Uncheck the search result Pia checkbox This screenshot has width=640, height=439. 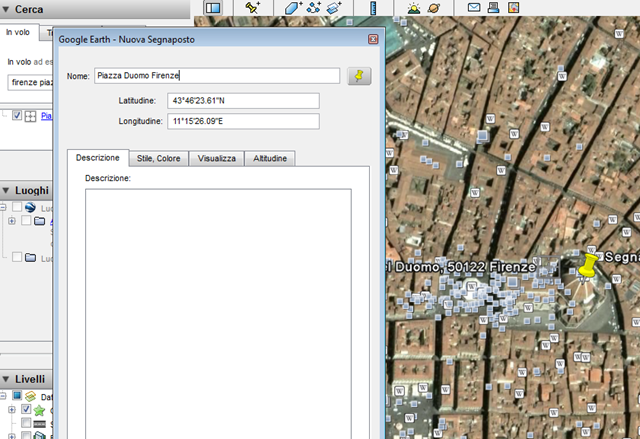pos(17,115)
